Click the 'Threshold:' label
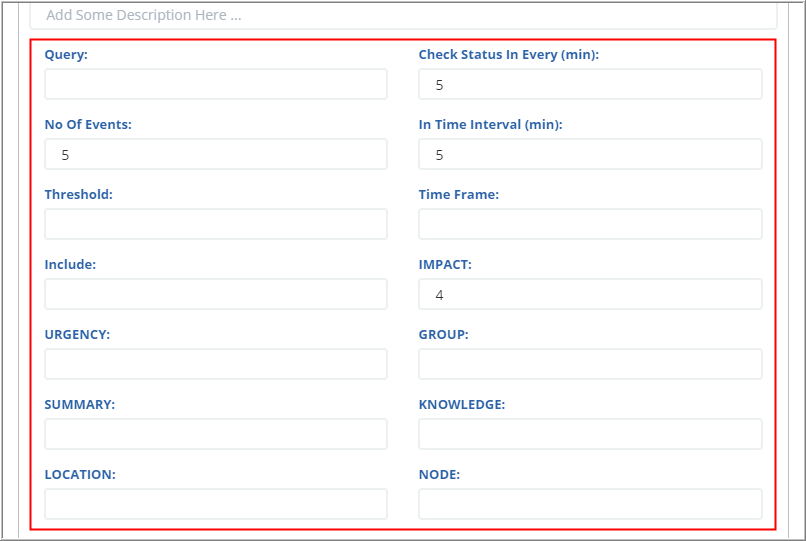This screenshot has width=806, height=541. point(79,194)
